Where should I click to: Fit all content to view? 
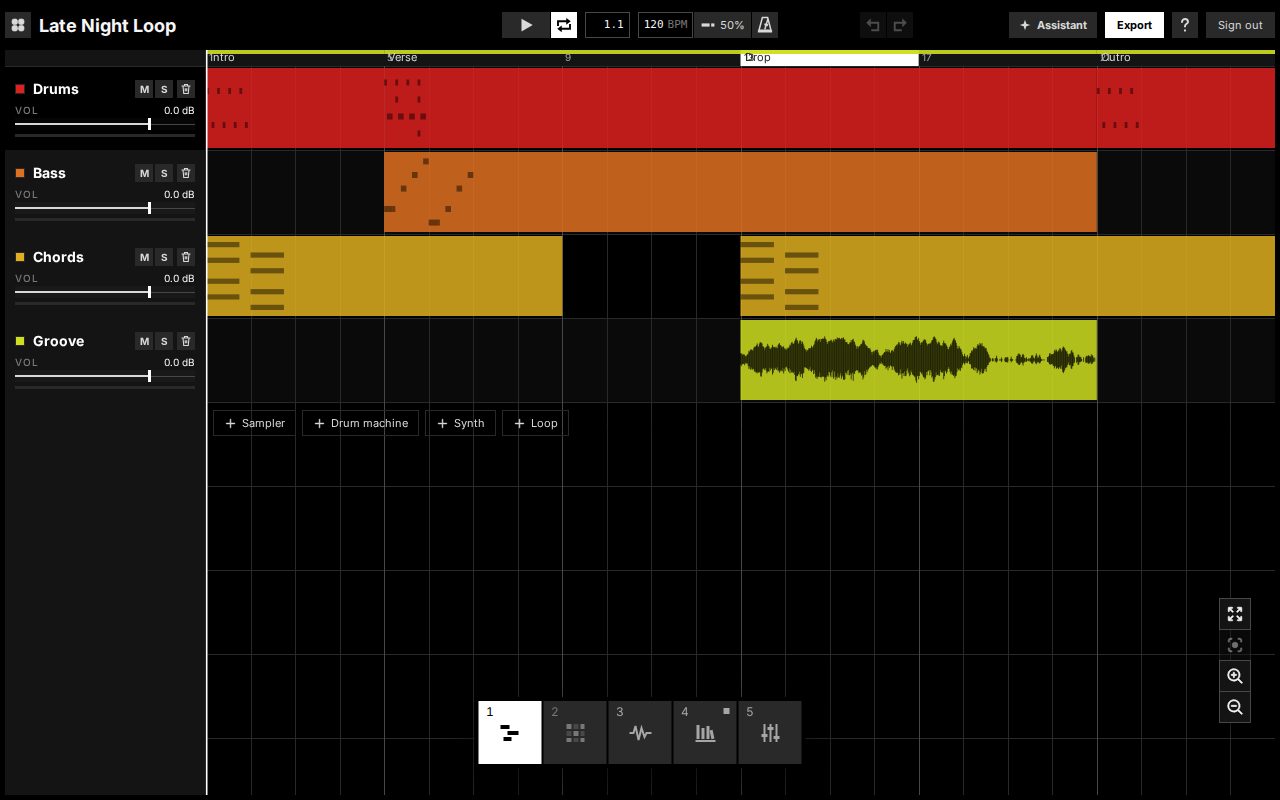[1235, 614]
